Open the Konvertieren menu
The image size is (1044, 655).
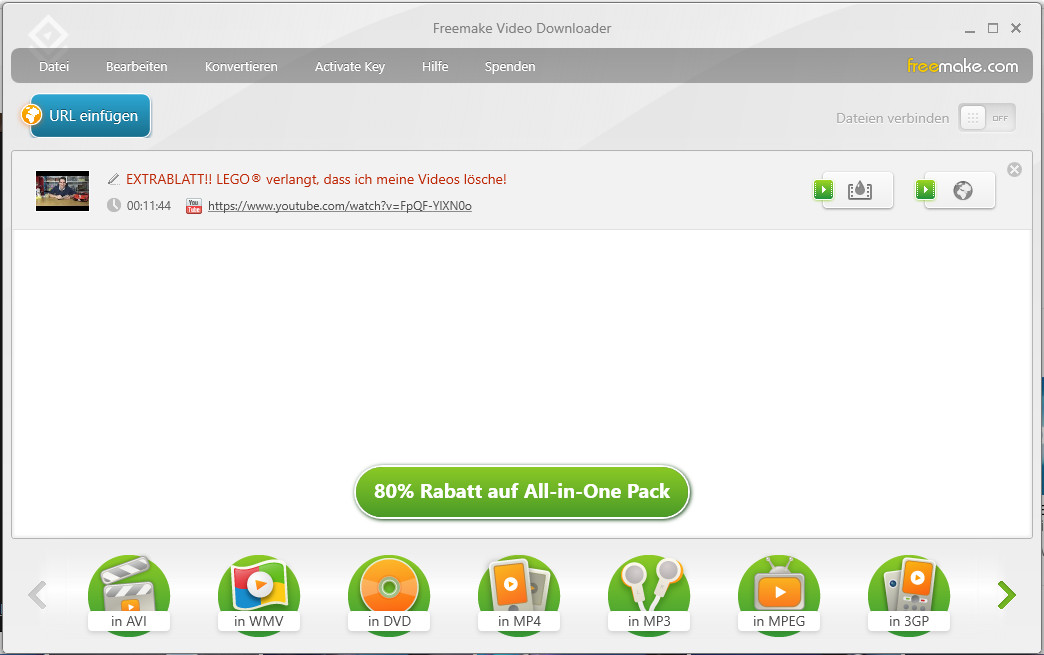tap(241, 66)
